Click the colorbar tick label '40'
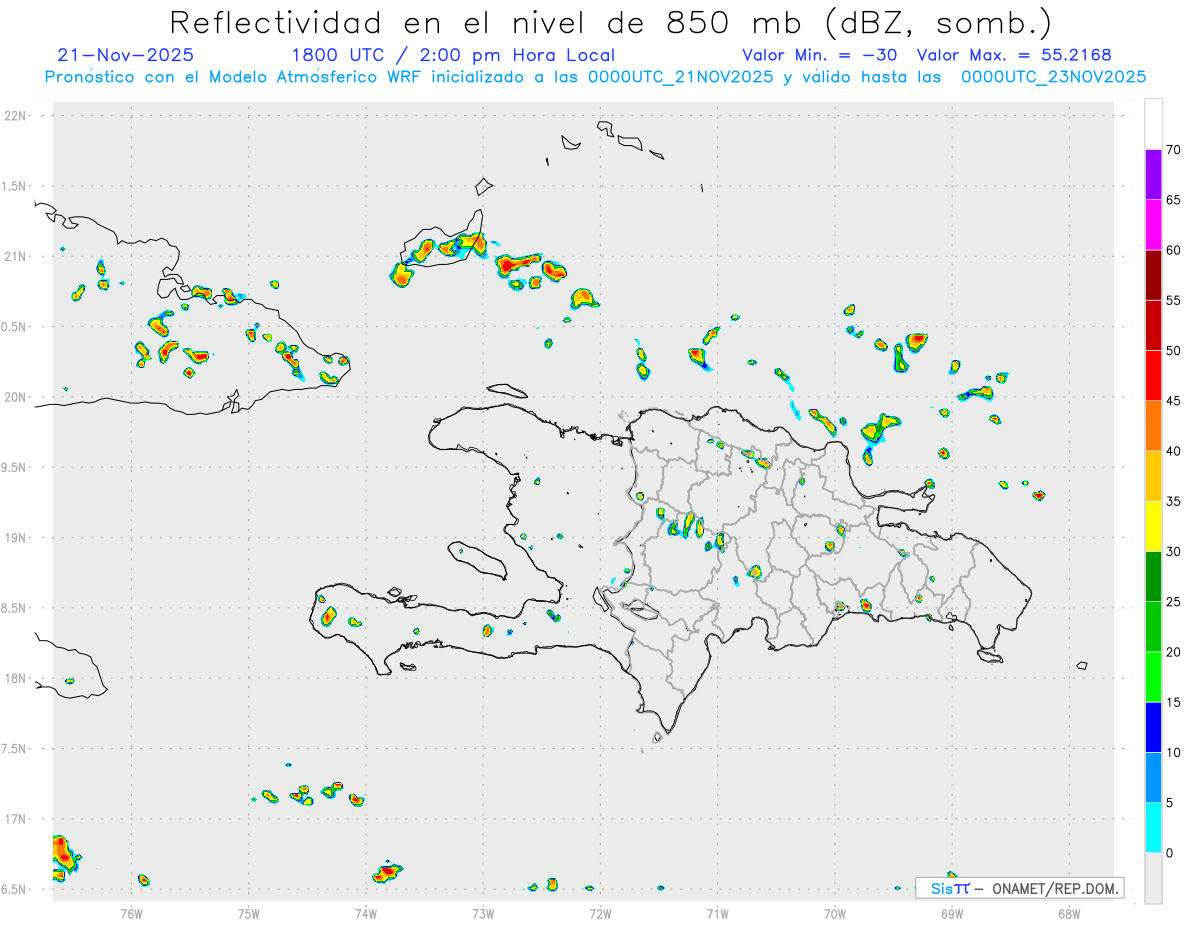Screen dimensions: 1200x927 tap(1175, 451)
